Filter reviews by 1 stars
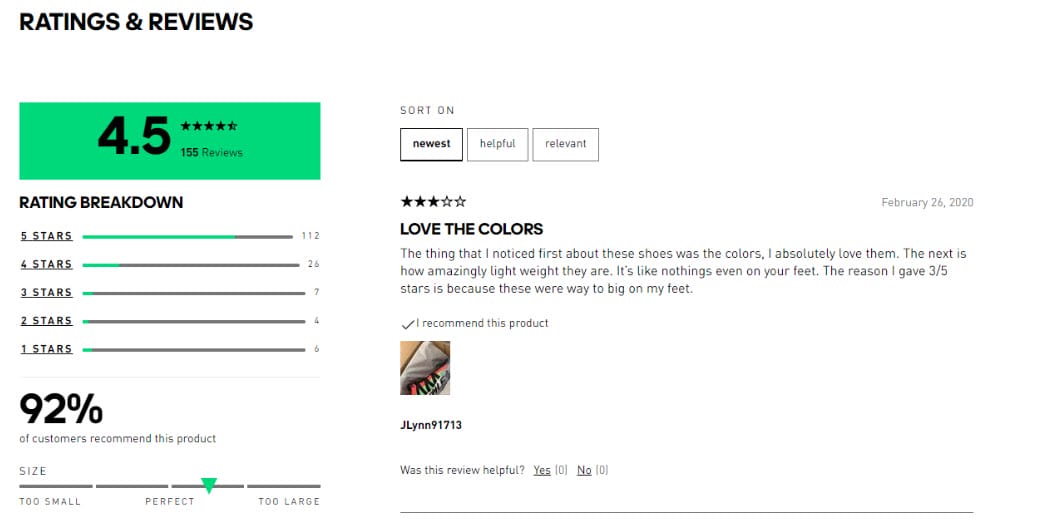Viewport: 1039px width, 520px height. point(46,349)
